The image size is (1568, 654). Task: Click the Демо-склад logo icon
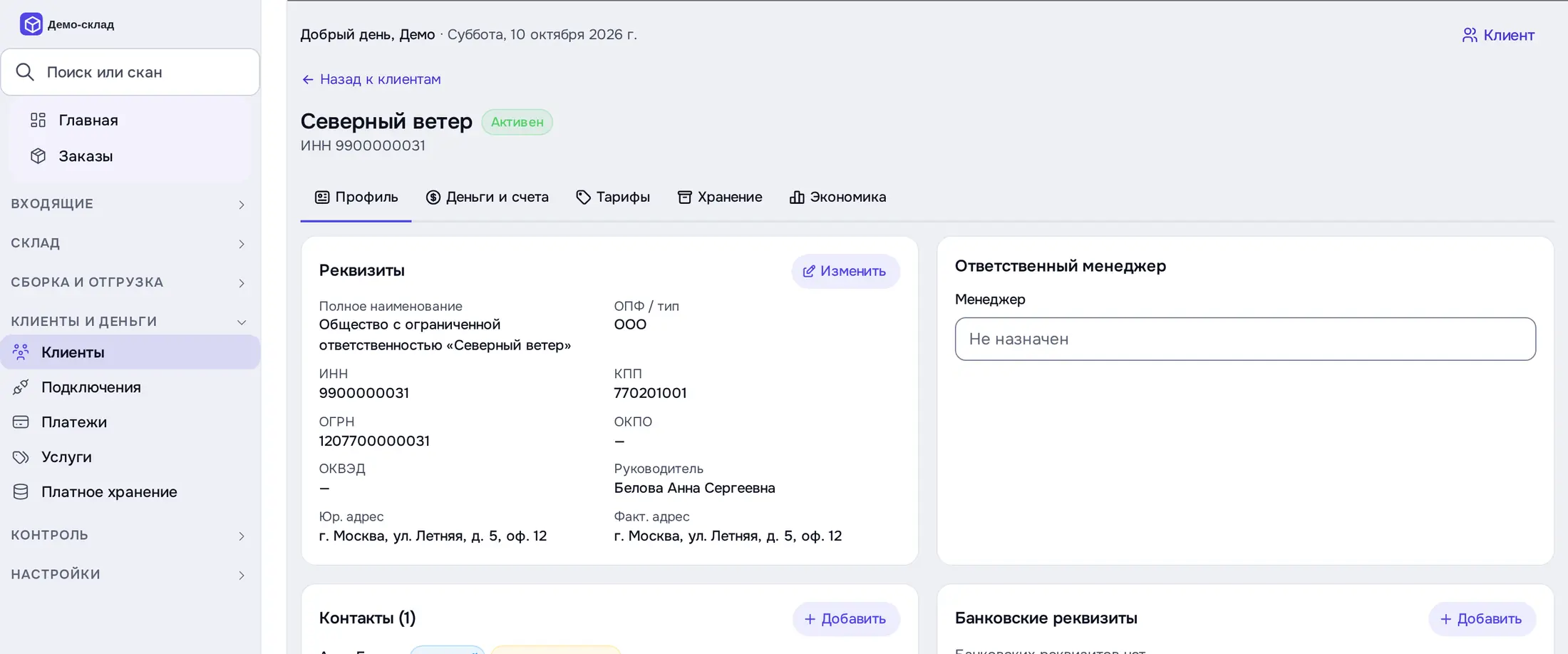[x=31, y=24]
